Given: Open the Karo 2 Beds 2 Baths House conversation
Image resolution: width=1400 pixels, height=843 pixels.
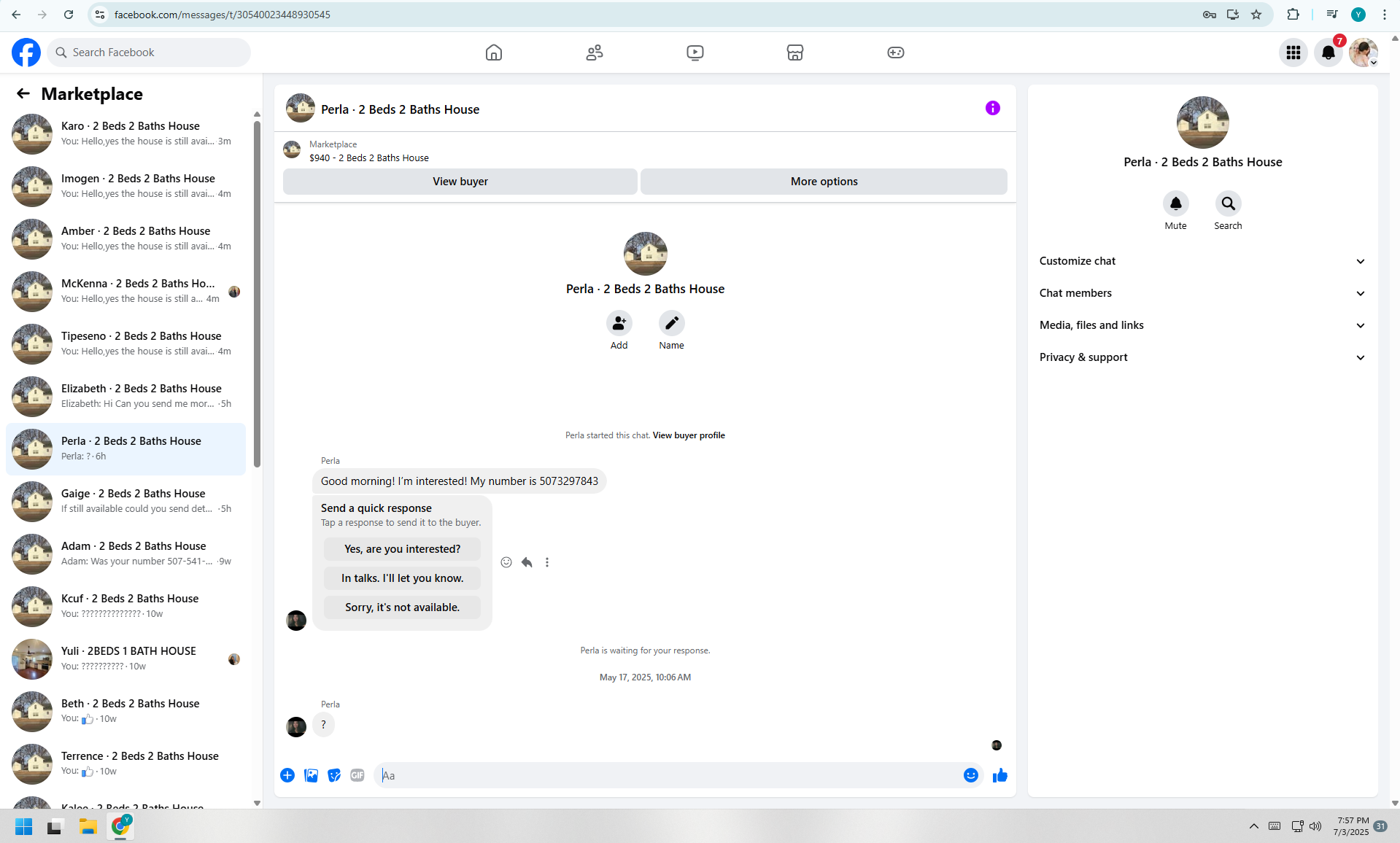Looking at the screenshot, I should [125, 134].
